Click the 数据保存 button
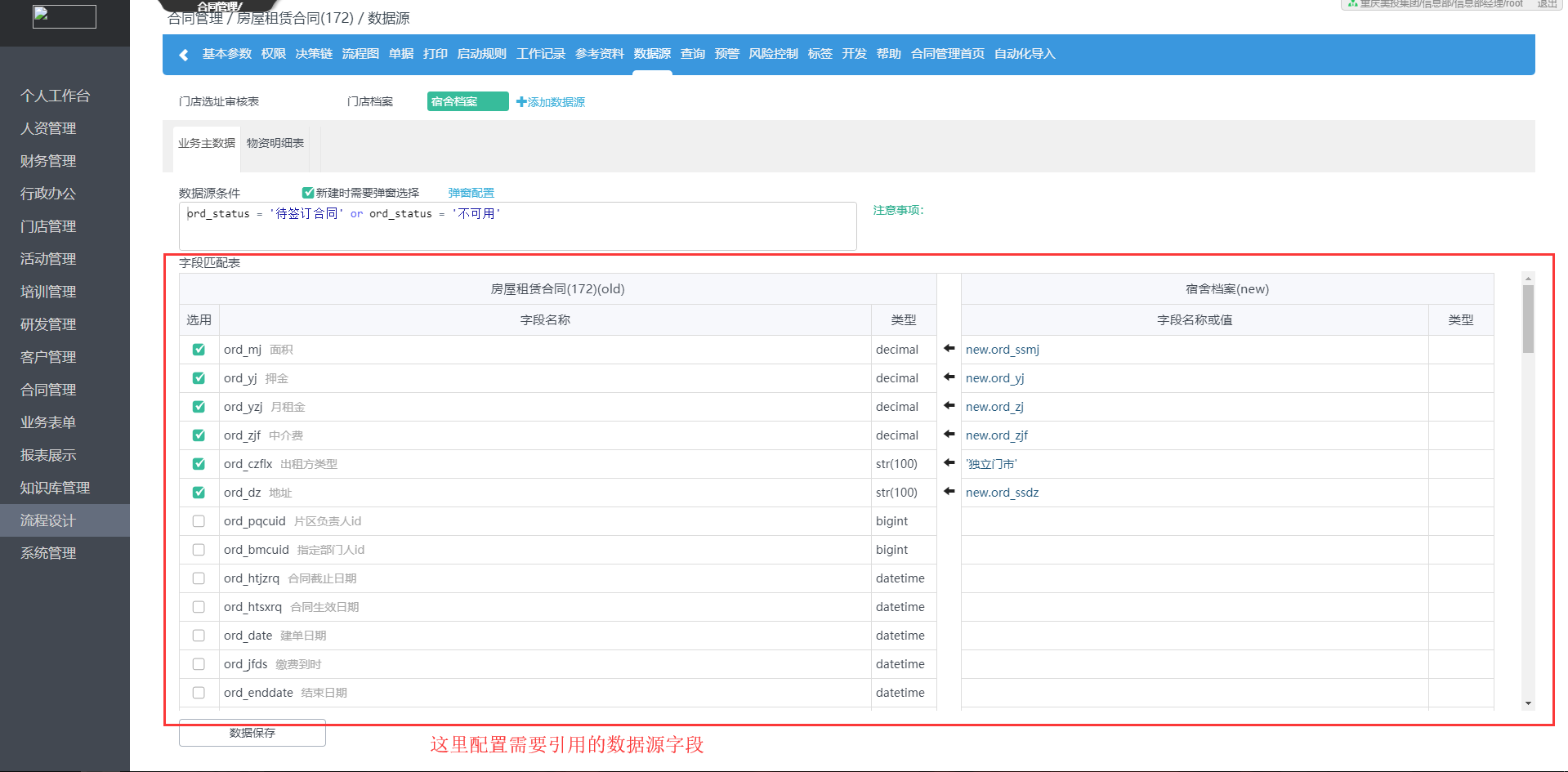This screenshot has height=772, width=1568. point(252,733)
